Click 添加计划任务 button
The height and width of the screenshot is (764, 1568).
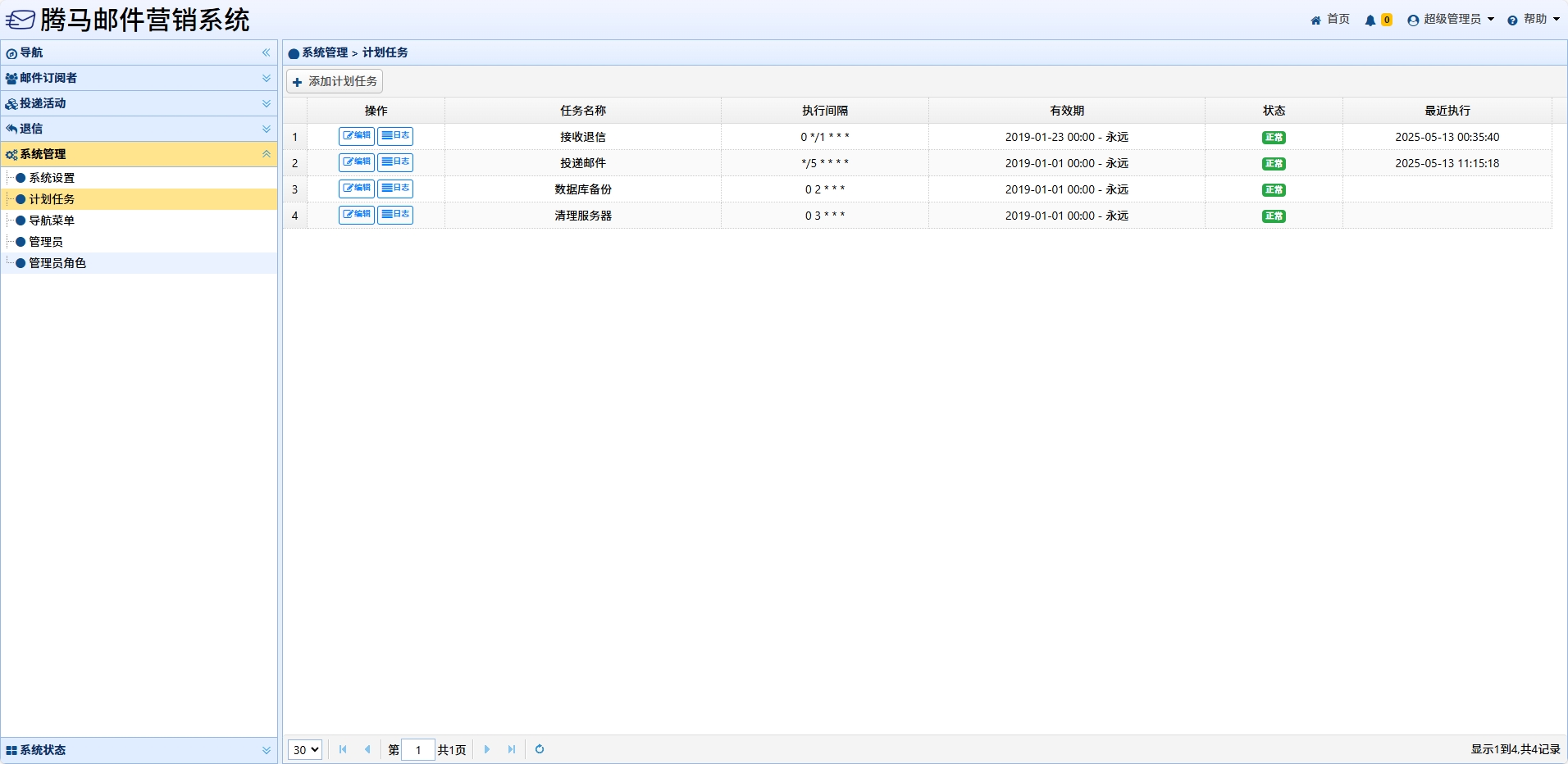point(335,81)
